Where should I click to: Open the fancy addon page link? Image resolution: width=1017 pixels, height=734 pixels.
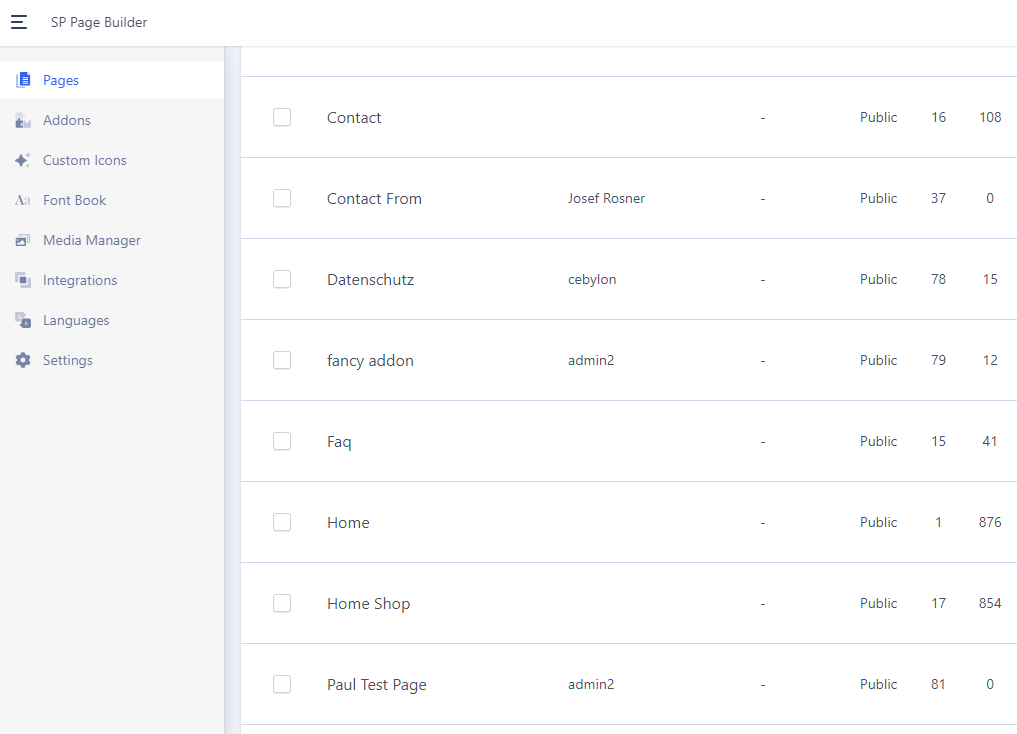370,360
